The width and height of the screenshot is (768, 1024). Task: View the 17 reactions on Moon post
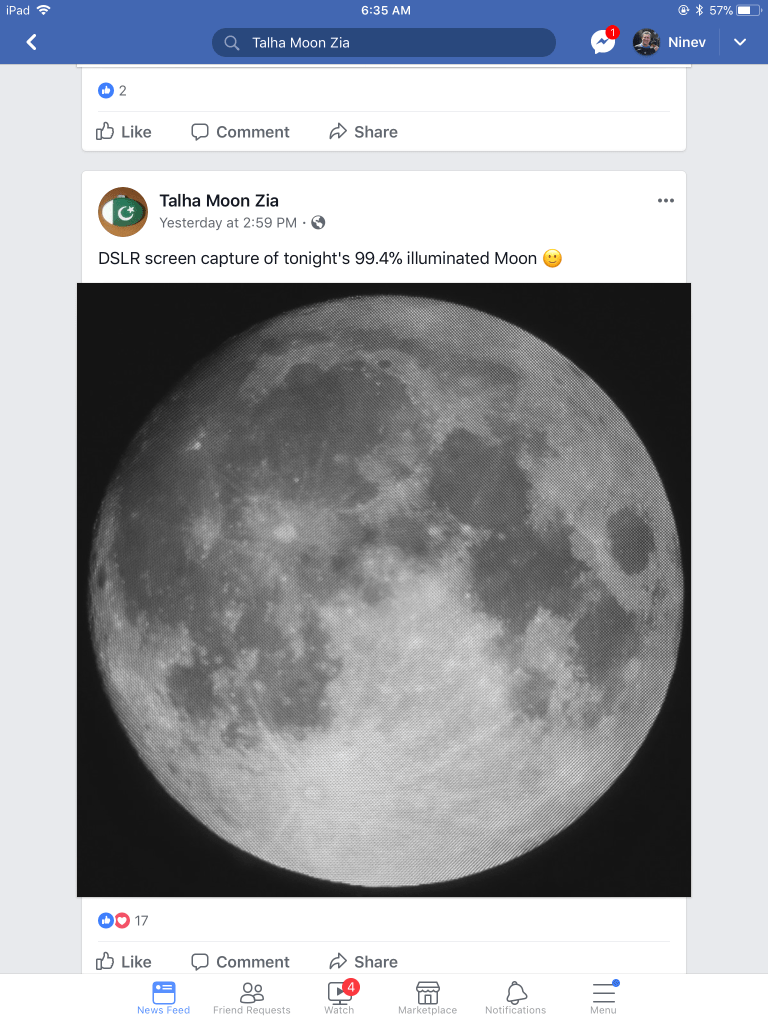coord(123,921)
